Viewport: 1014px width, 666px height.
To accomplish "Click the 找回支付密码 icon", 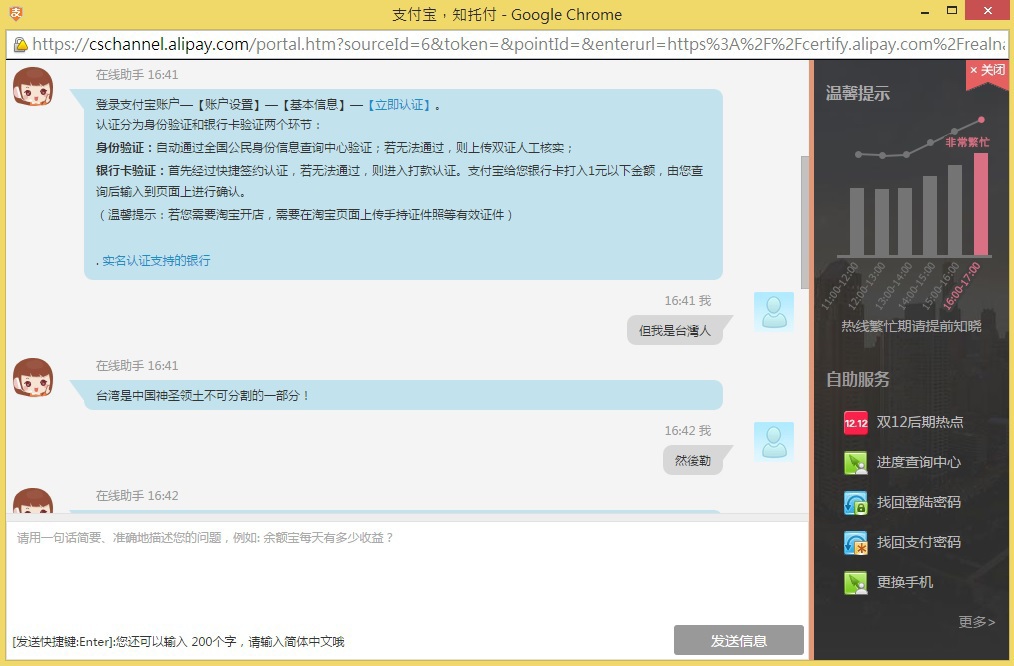I will (x=856, y=543).
